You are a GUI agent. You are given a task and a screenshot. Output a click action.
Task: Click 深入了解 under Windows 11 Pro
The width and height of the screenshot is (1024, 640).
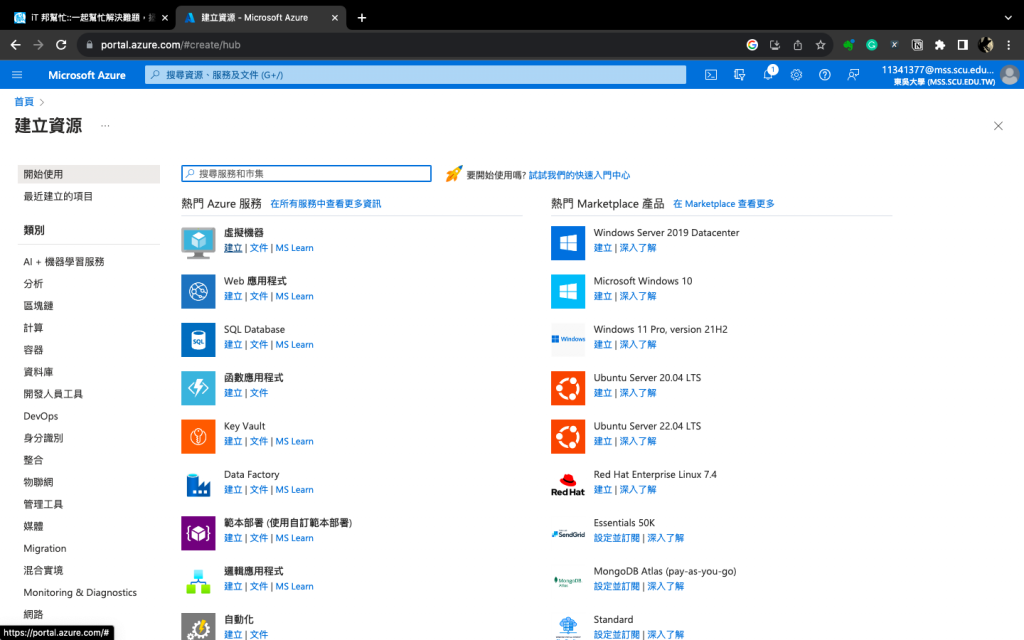pyautogui.click(x=637, y=345)
